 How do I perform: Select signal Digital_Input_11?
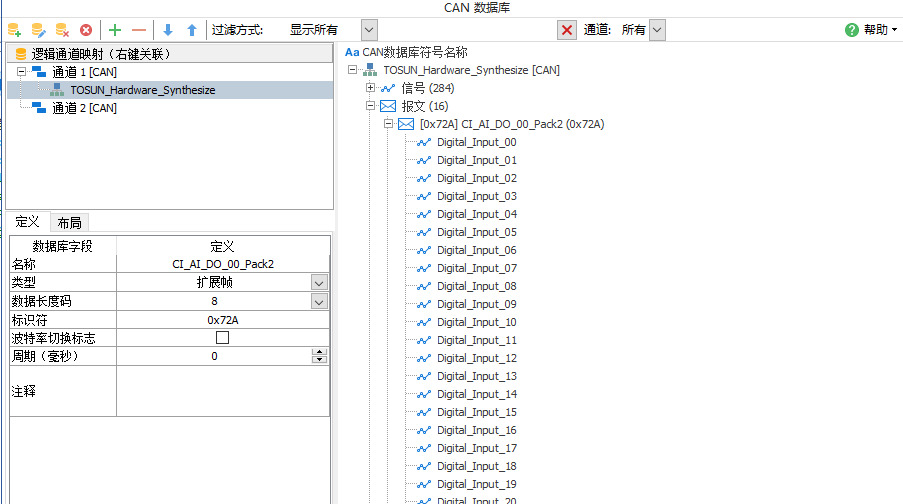tap(476, 340)
